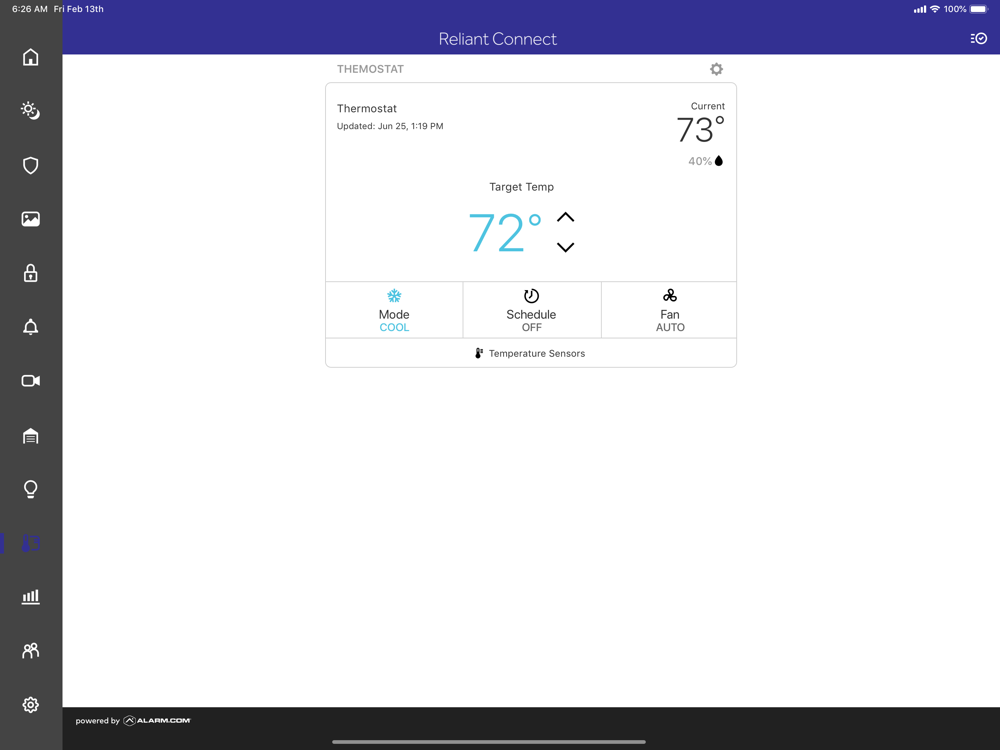The width and height of the screenshot is (1000, 750).
Task: Open the Garage door icon
Action: [31, 436]
